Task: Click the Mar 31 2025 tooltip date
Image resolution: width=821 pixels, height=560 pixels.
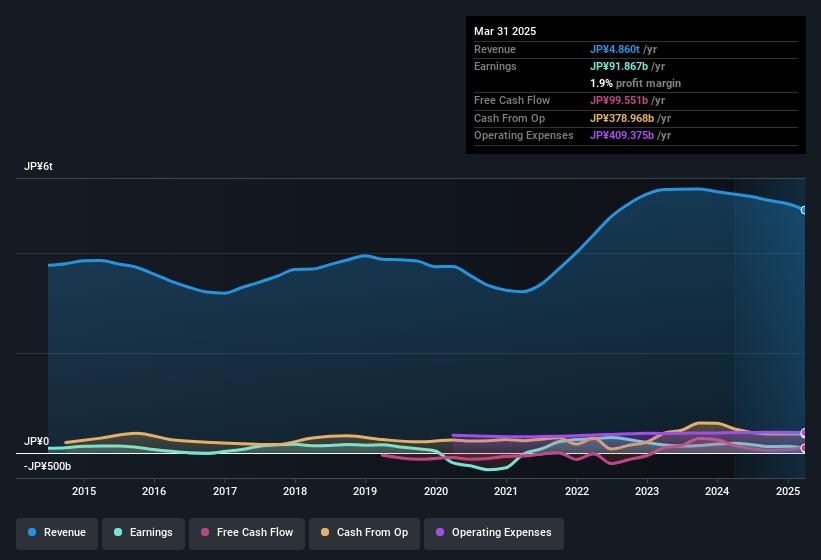Action: click(x=505, y=31)
